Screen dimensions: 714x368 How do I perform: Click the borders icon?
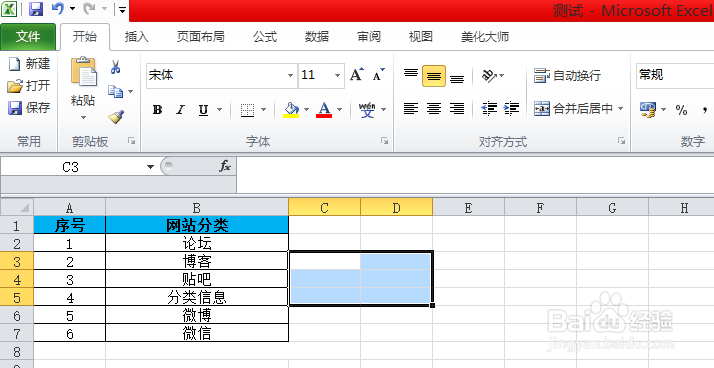247,110
